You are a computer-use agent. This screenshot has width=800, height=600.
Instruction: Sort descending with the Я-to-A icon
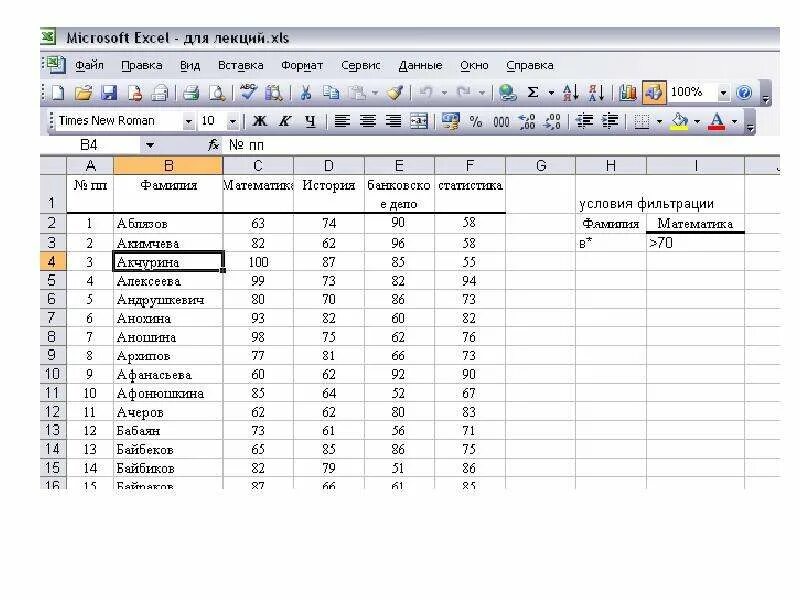(x=596, y=93)
